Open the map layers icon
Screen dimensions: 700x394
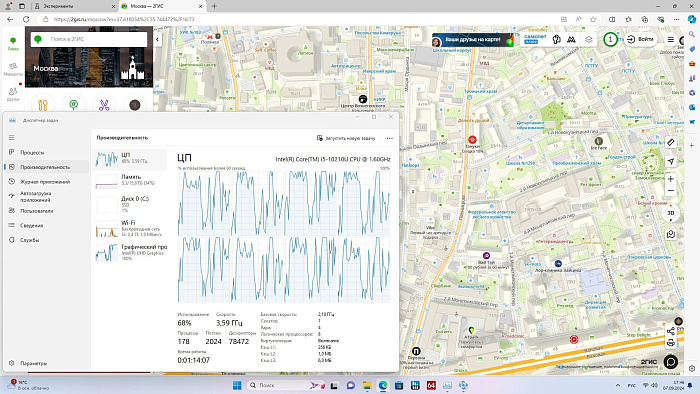[588, 39]
